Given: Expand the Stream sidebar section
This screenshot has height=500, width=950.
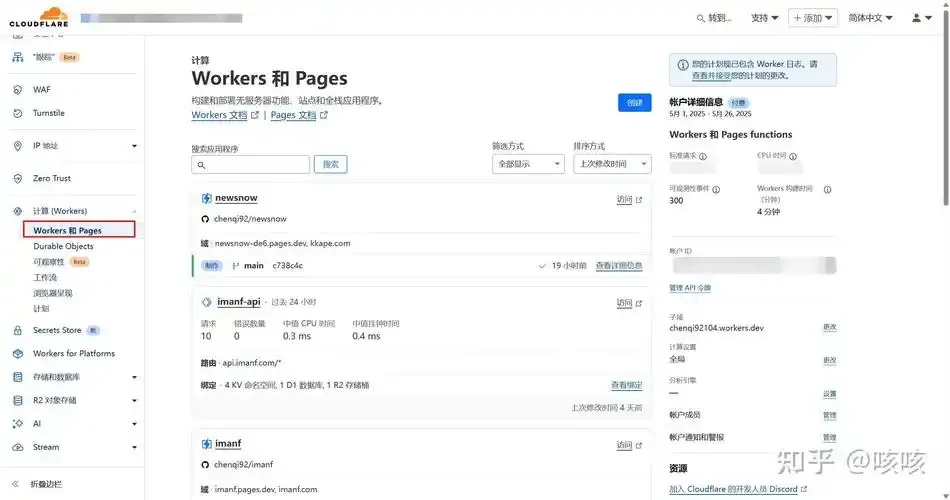Looking at the screenshot, I should tap(135, 447).
